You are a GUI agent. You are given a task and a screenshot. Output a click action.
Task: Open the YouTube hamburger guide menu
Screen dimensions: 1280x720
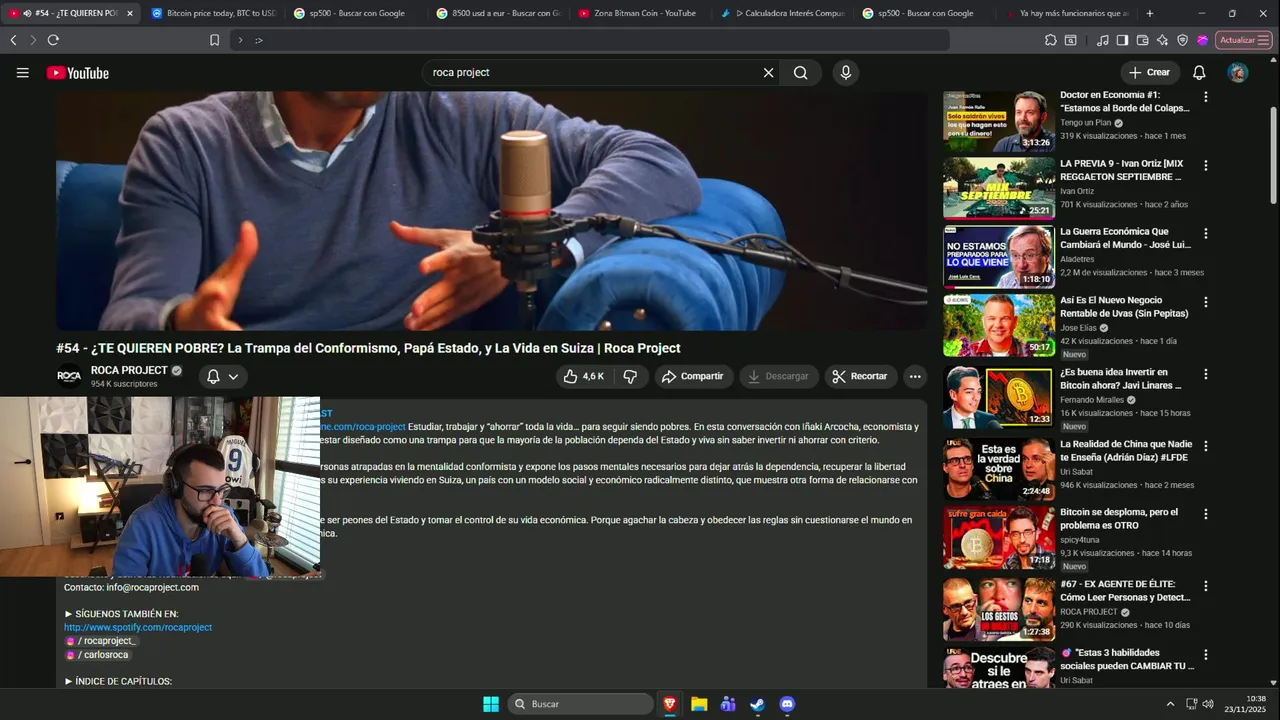[22, 73]
